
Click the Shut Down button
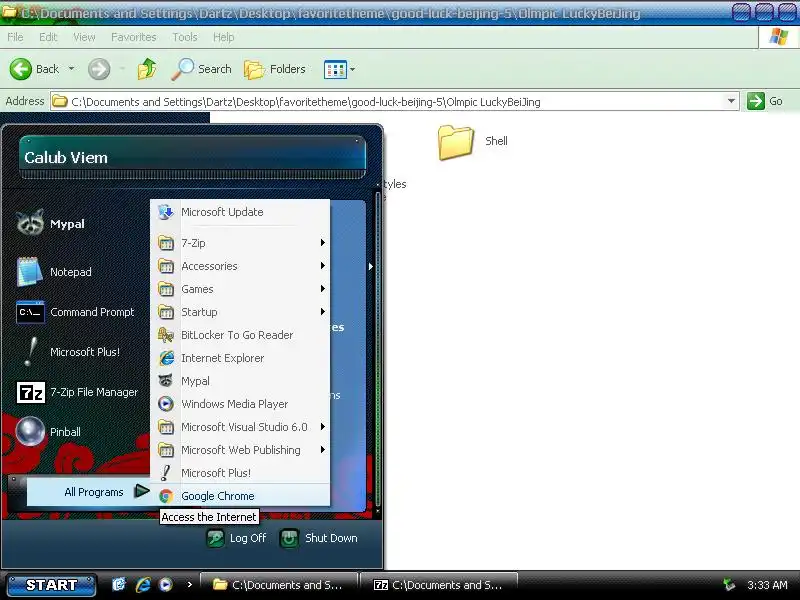coord(319,538)
